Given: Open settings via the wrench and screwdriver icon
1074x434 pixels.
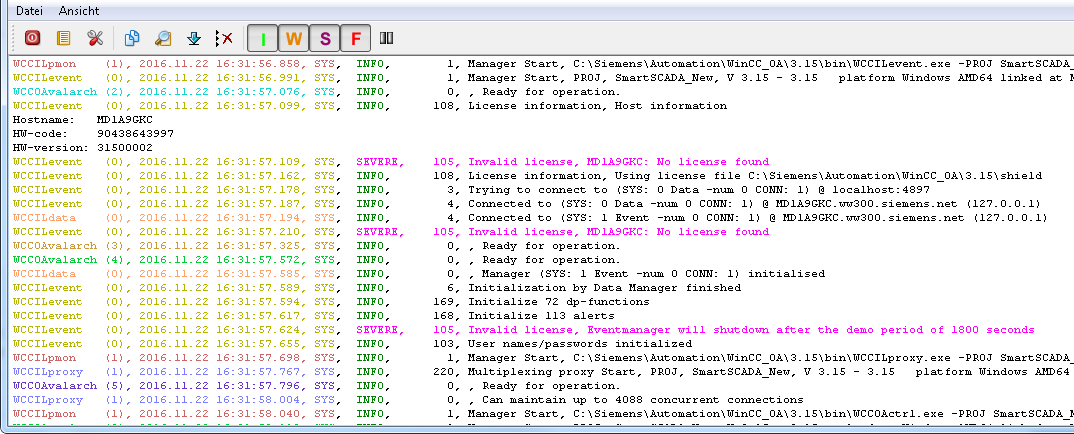Looking at the screenshot, I should [95, 38].
